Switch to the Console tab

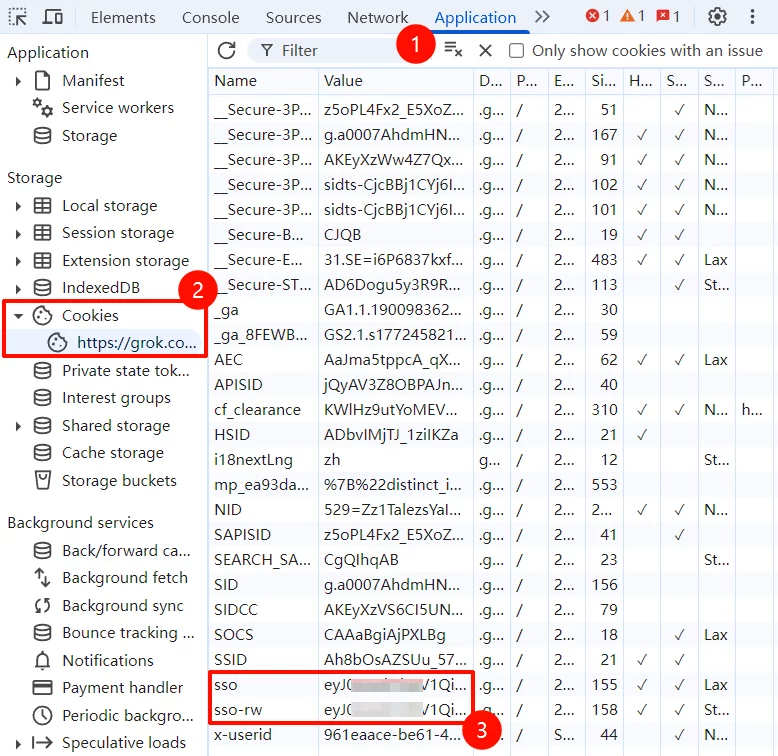point(210,17)
